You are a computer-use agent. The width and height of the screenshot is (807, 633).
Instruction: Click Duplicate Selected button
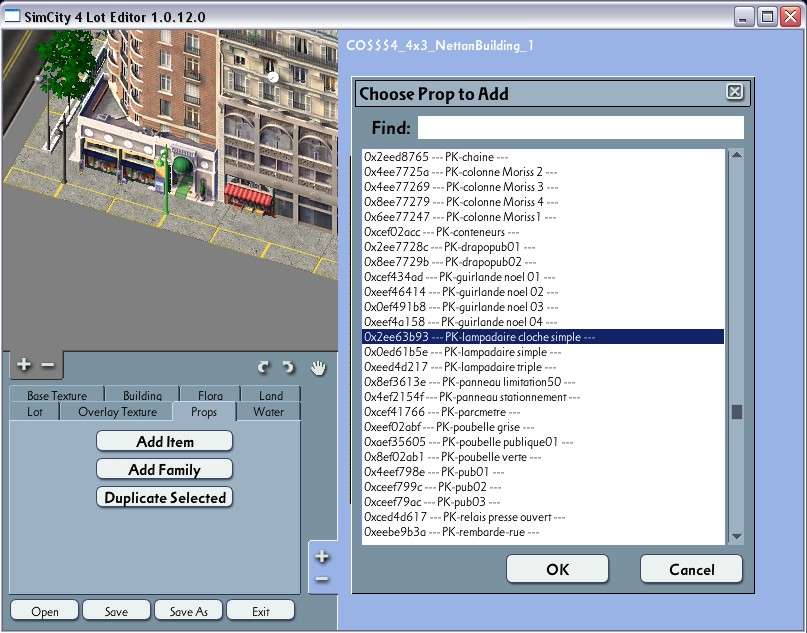(165, 498)
